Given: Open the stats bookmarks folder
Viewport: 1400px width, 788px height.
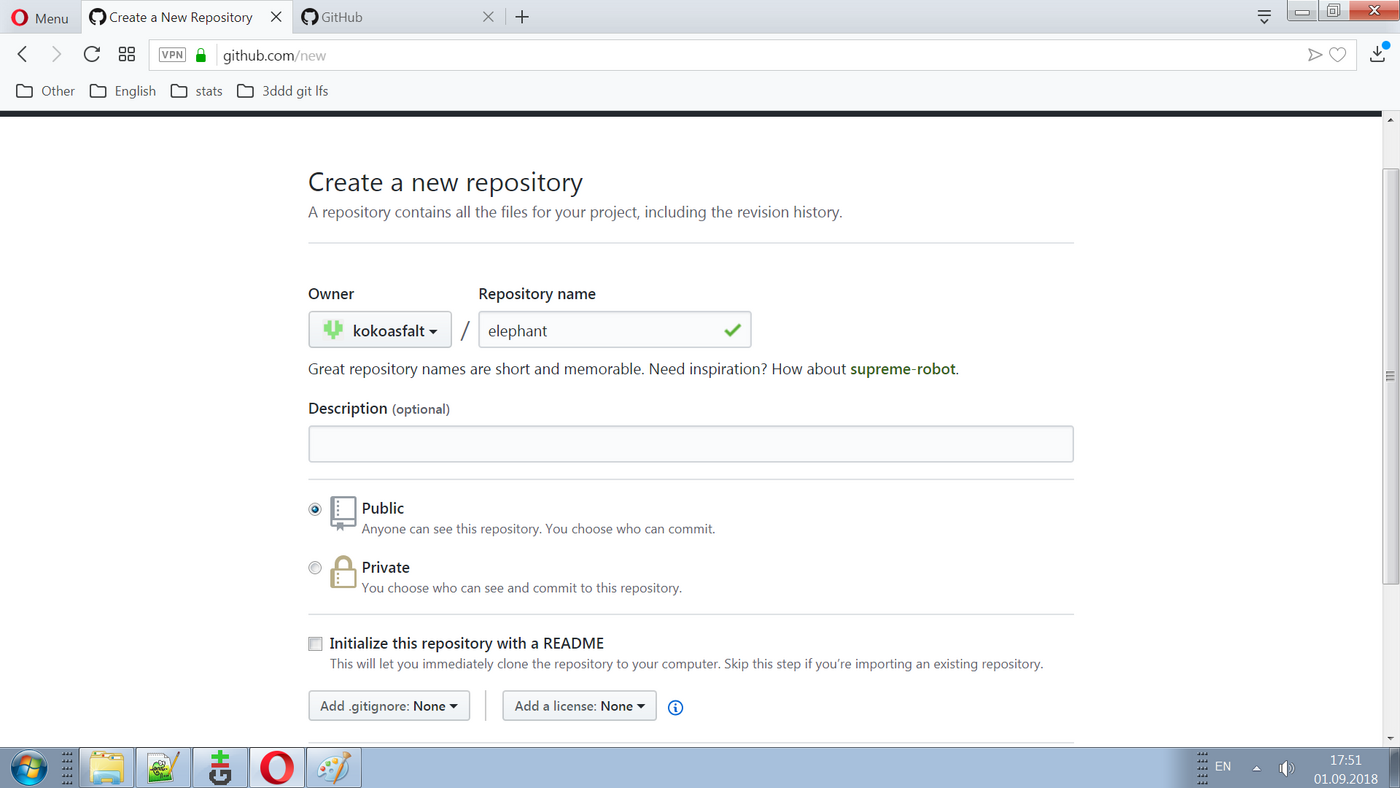Looking at the screenshot, I should coord(197,91).
